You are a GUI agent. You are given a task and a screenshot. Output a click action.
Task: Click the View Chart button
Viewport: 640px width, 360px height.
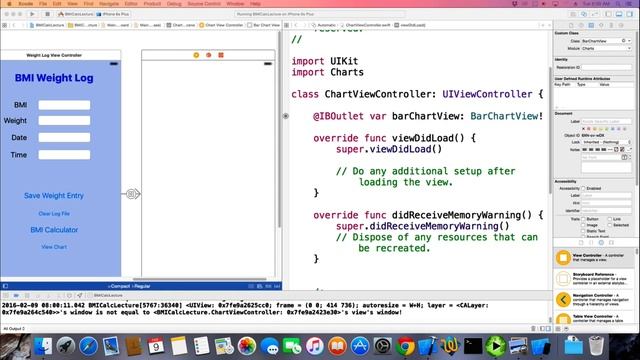54,247
